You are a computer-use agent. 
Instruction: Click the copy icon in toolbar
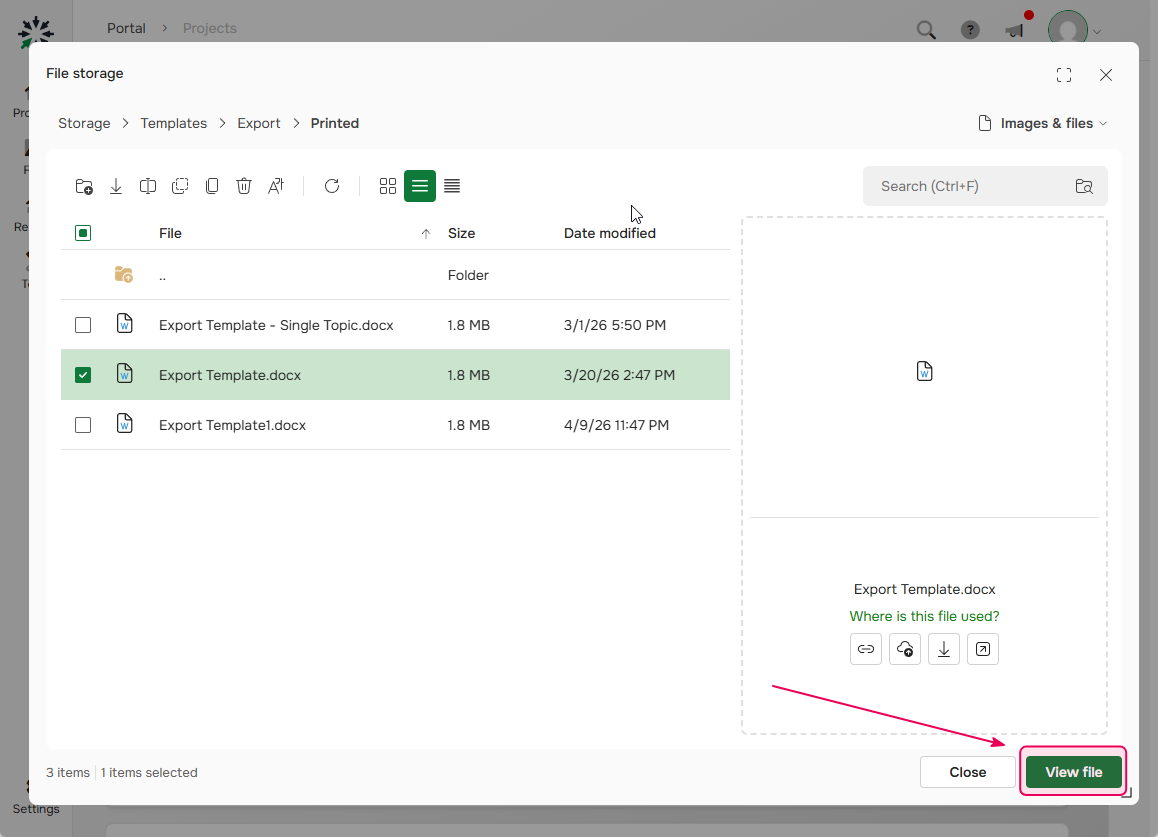click(212, 186)
